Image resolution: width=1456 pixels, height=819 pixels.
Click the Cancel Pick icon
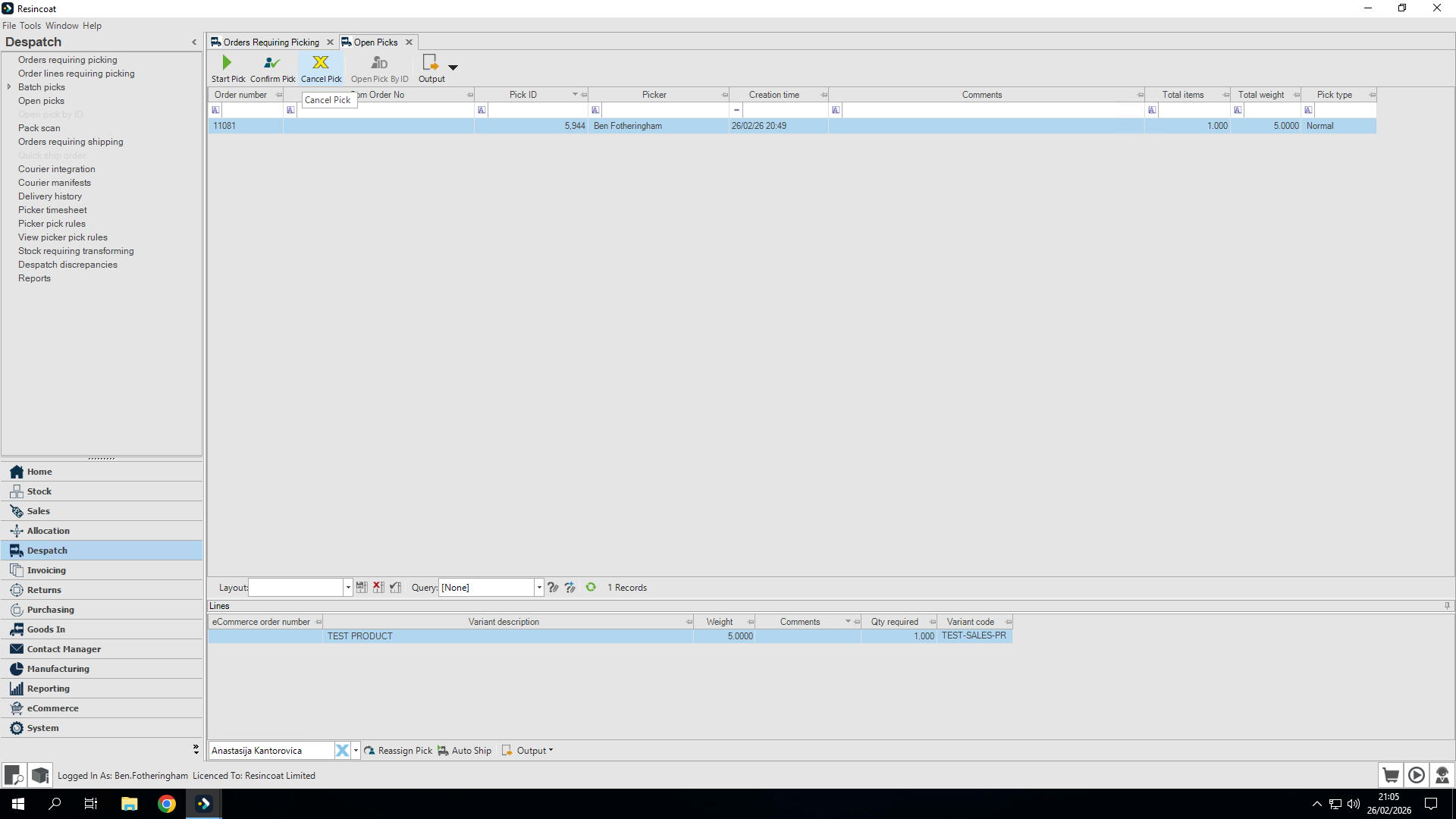coord(321,63)
